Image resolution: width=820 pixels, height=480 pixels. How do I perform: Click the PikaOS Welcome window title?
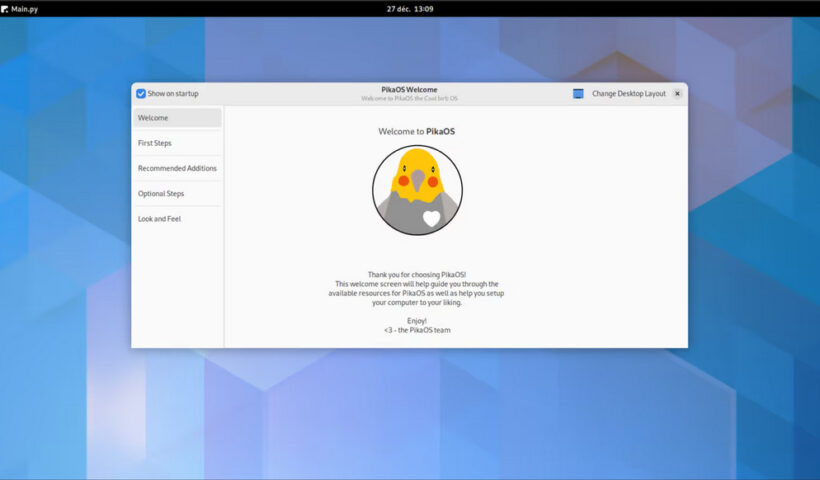point(409,90)
